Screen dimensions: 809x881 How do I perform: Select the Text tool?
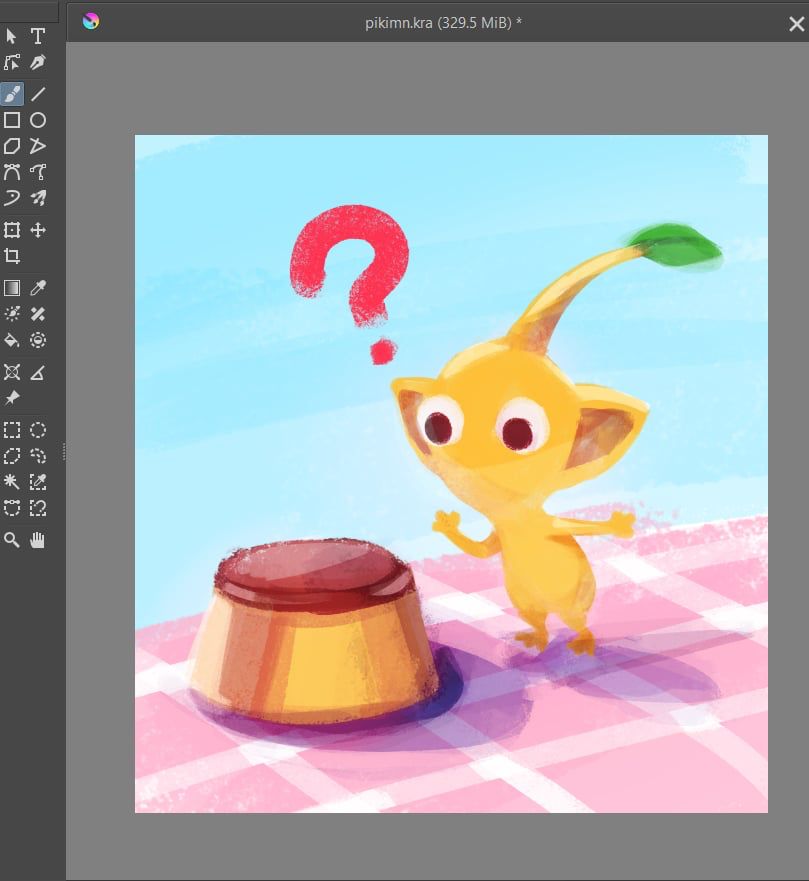[38, 36]
